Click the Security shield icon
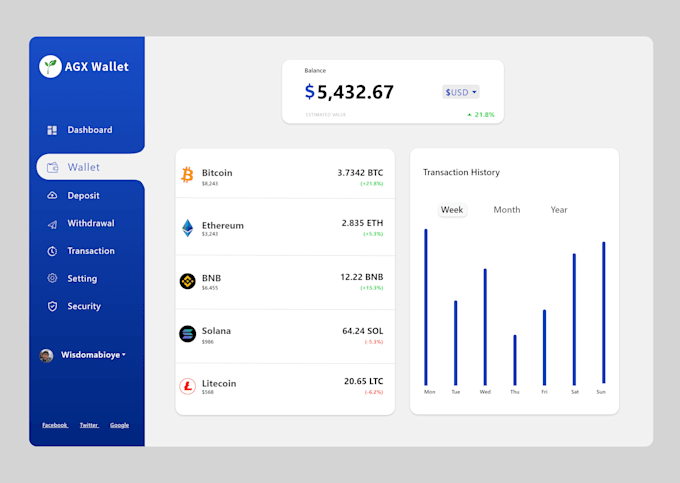This screenshot has height=483, width=680. (x=52, y=307)
